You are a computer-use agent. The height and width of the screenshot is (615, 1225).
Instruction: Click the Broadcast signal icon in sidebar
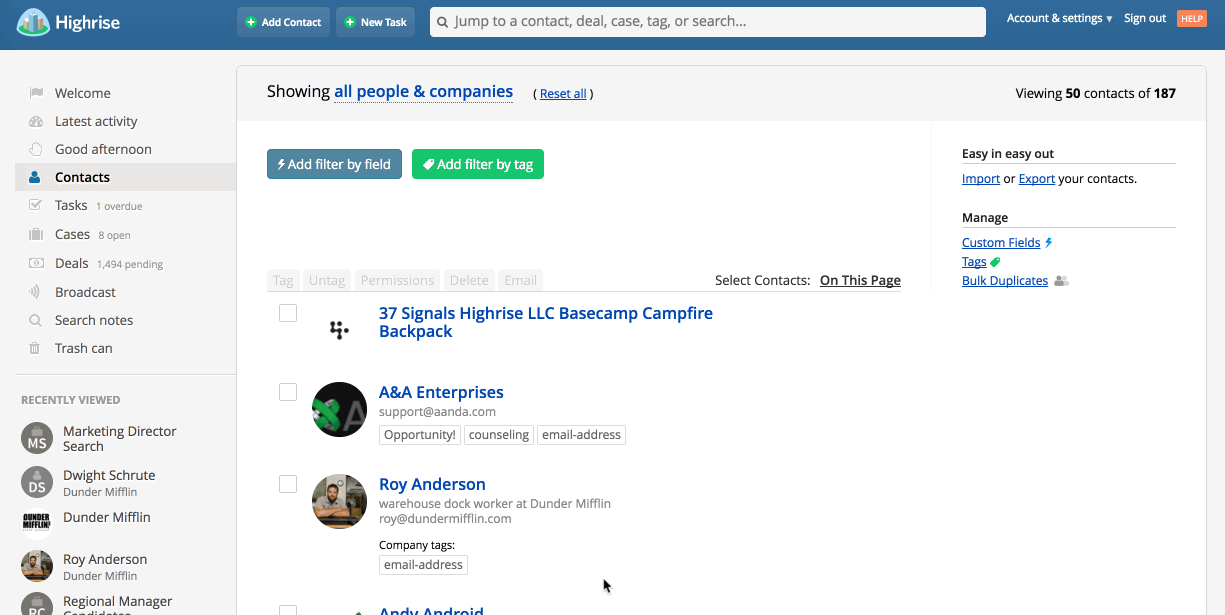35,292
